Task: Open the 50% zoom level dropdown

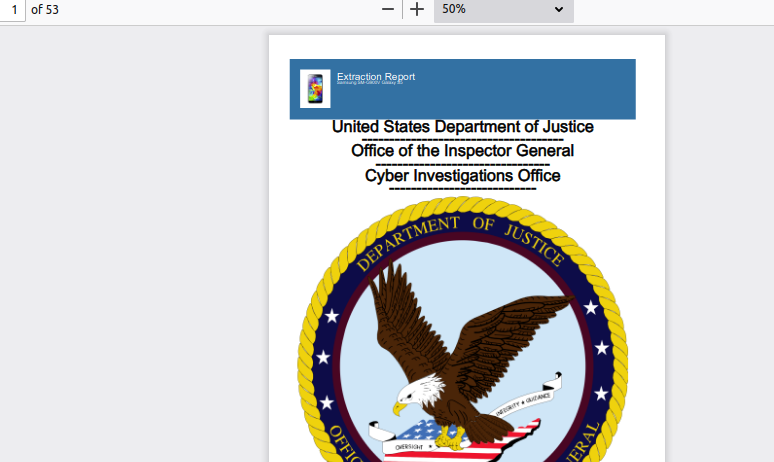Action: [x=503, y=9]
